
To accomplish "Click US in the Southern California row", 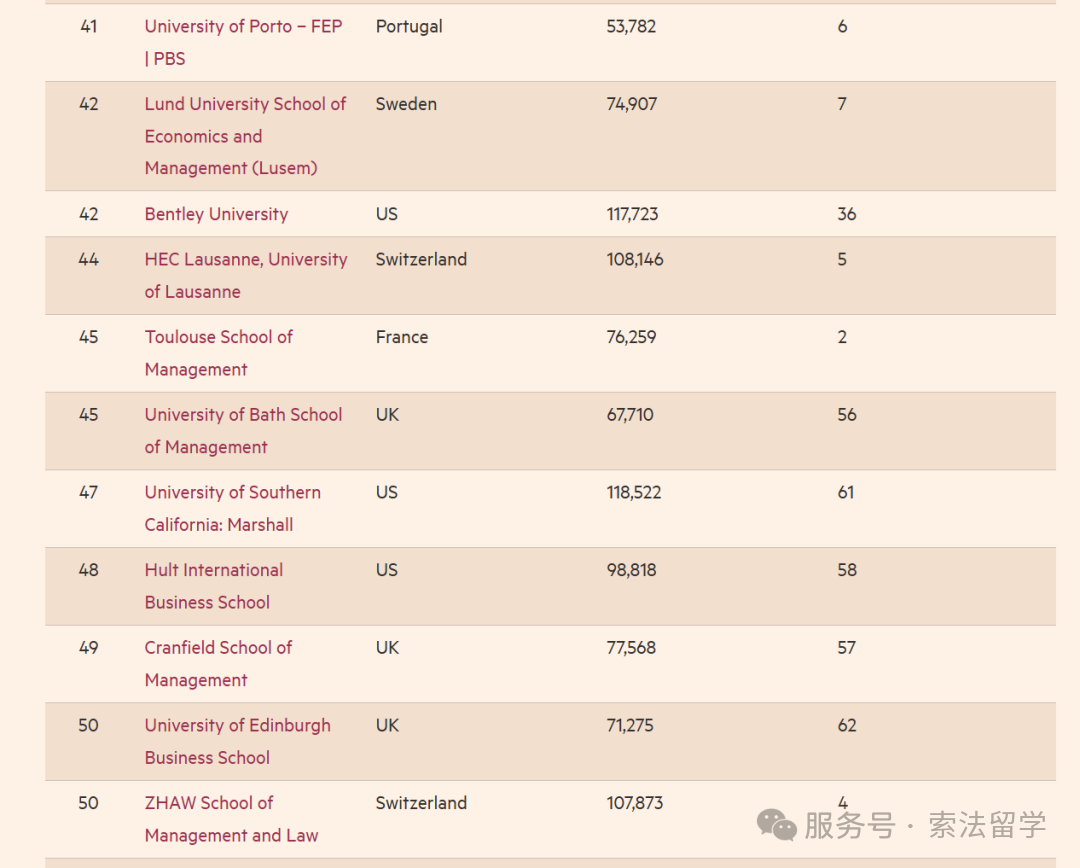I will [x=386, y=493].
